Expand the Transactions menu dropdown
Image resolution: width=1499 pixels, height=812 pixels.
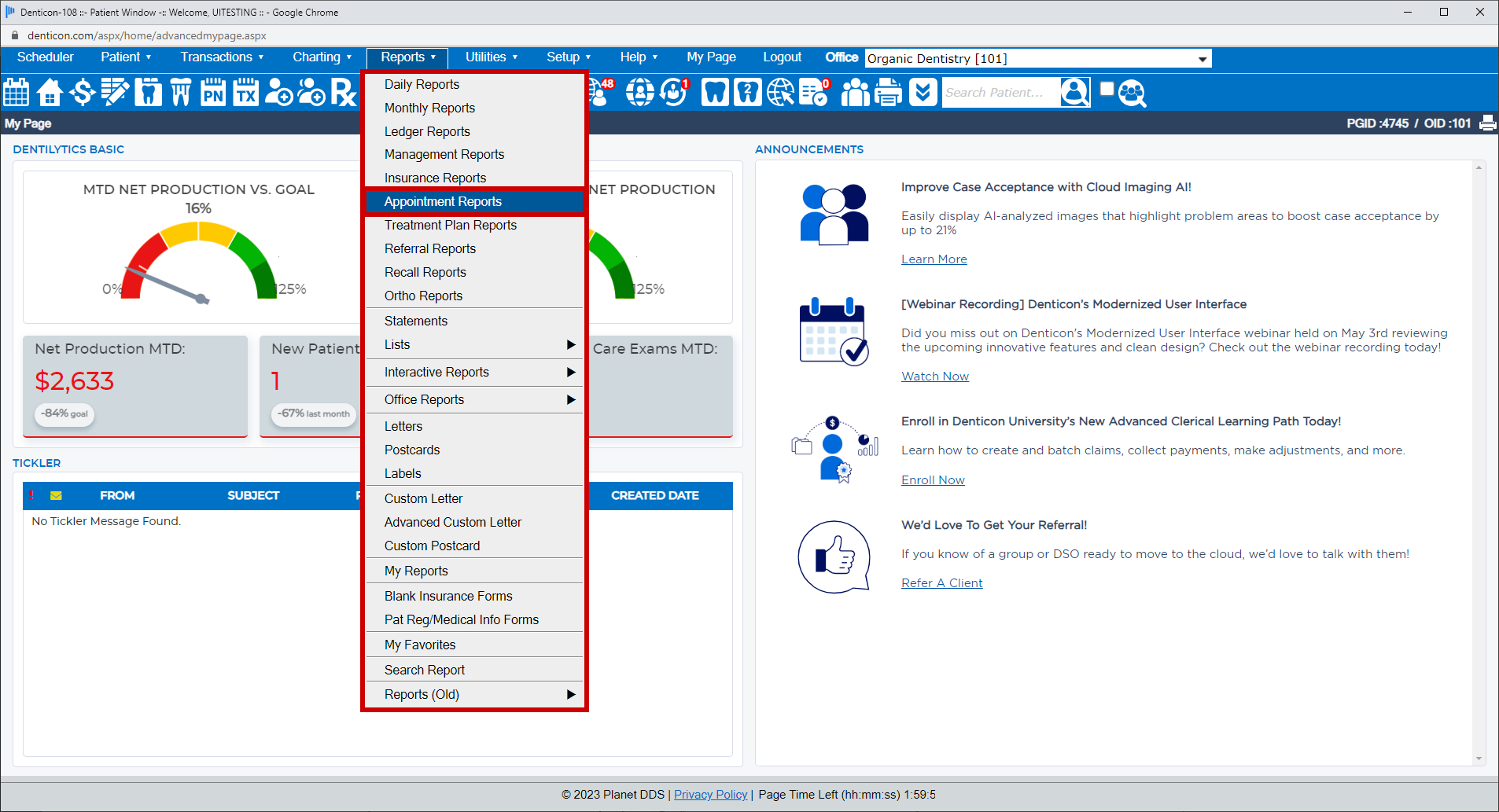click(222, 57)
